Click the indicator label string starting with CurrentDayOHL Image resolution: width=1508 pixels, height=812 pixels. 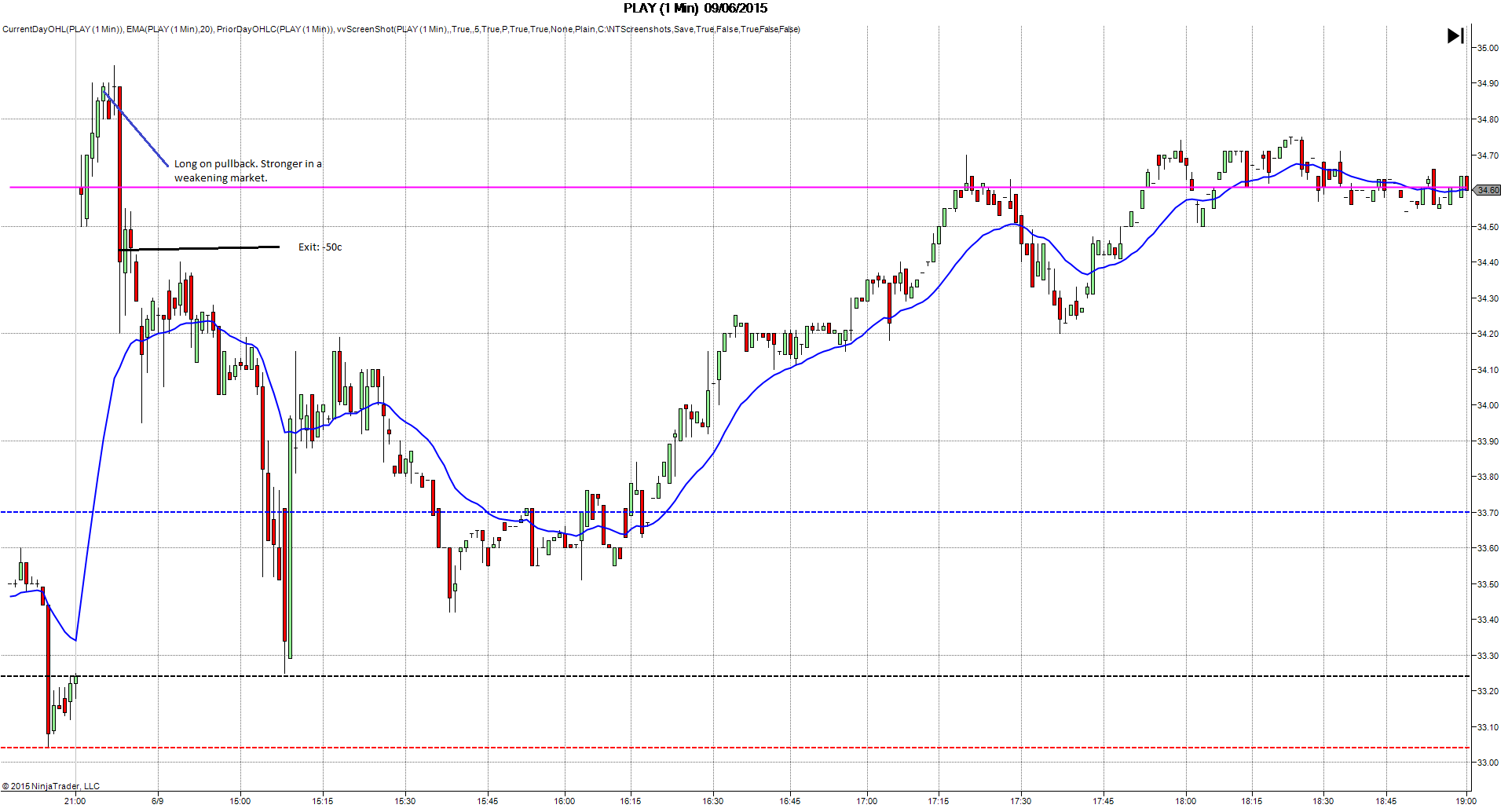click(401, 29)
